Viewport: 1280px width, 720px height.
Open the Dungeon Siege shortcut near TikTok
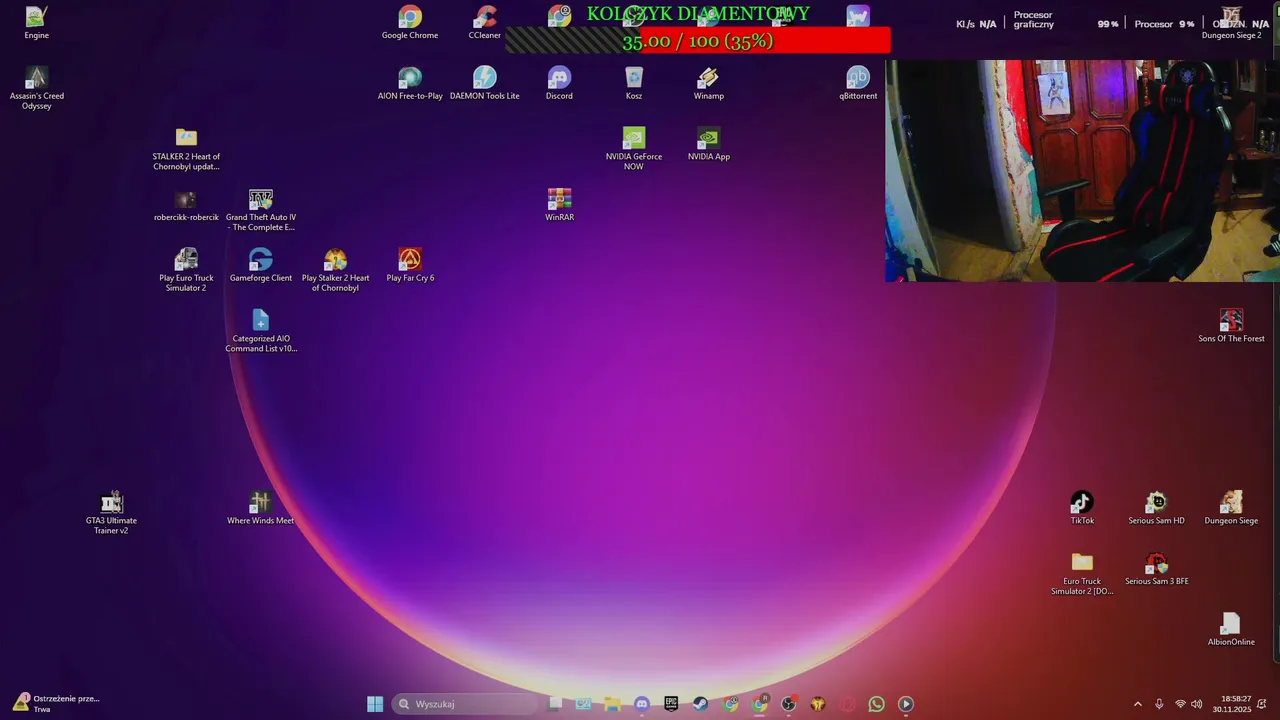(x=1231, y=508)
